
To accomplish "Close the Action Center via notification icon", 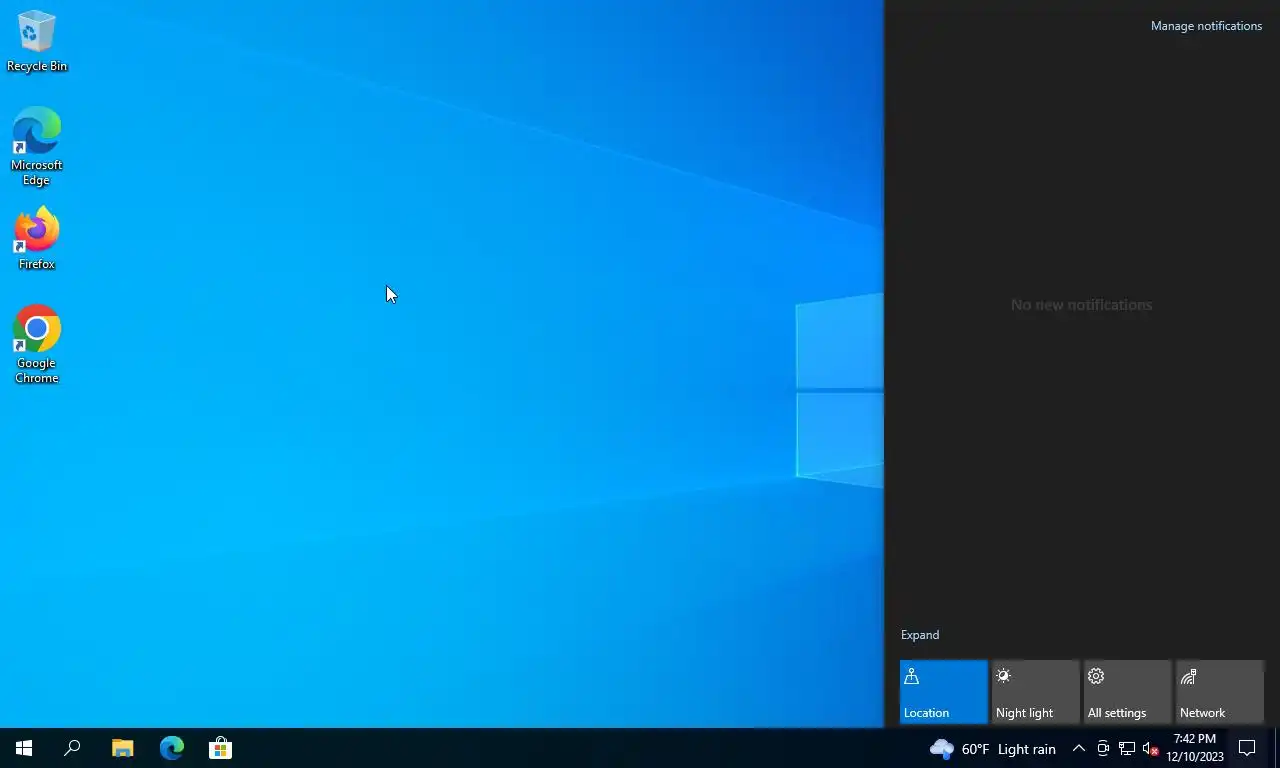I will click(1247, 748).
